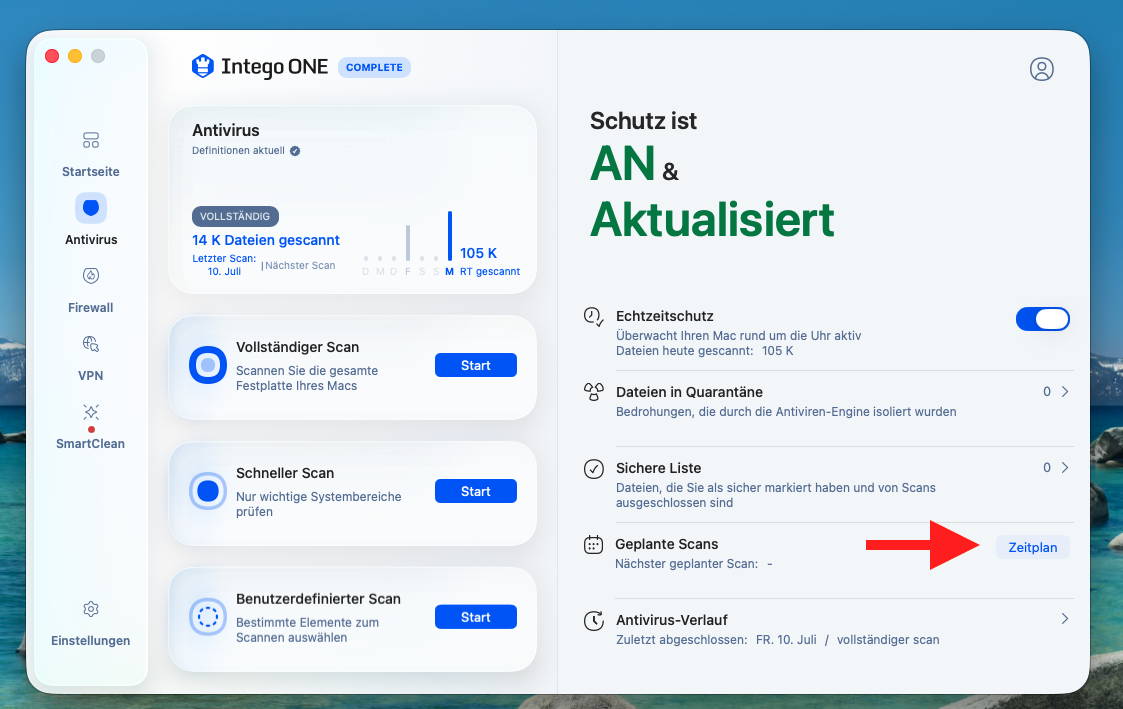Image resolution: width=1123 pixels, height=709 pixels.
Task: Click the Intego ONE logo icon
Action: [203, 67]
